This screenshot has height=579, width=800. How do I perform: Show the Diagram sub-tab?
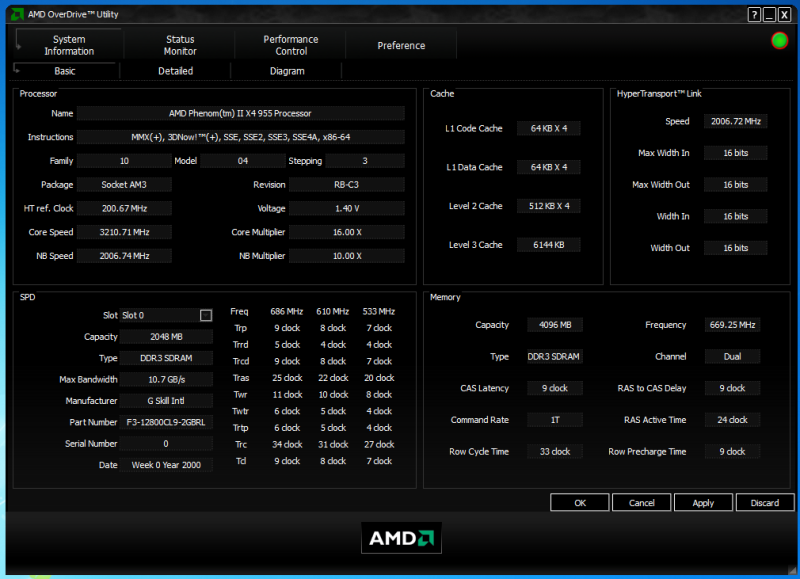pos(287,71)
